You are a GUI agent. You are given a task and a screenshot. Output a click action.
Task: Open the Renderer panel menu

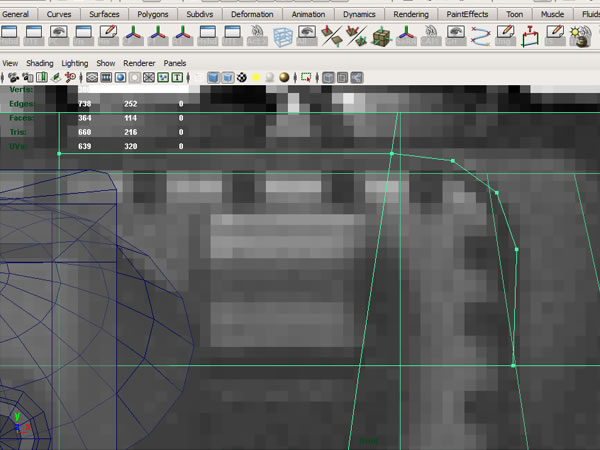(x=139, y=62)
